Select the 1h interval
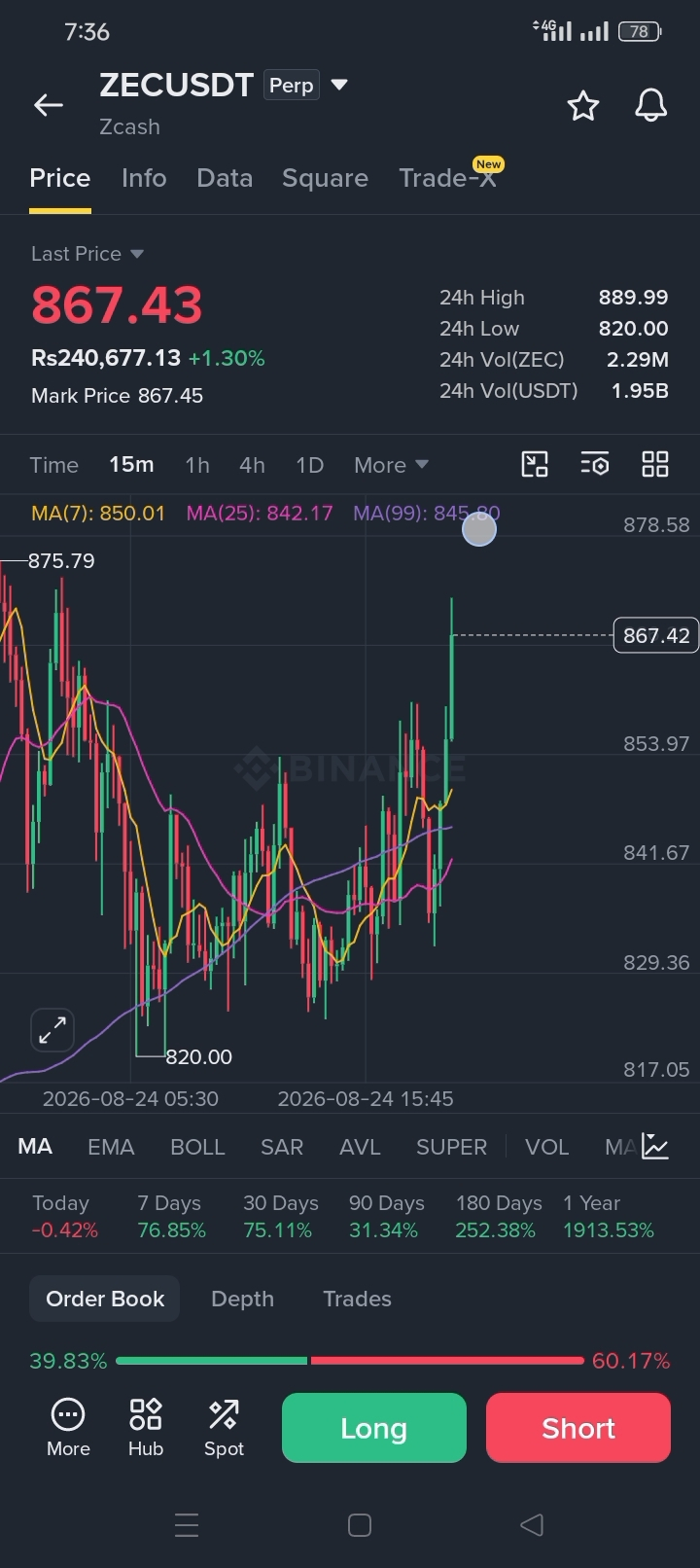700x1568 pixels. coord(197,465)
